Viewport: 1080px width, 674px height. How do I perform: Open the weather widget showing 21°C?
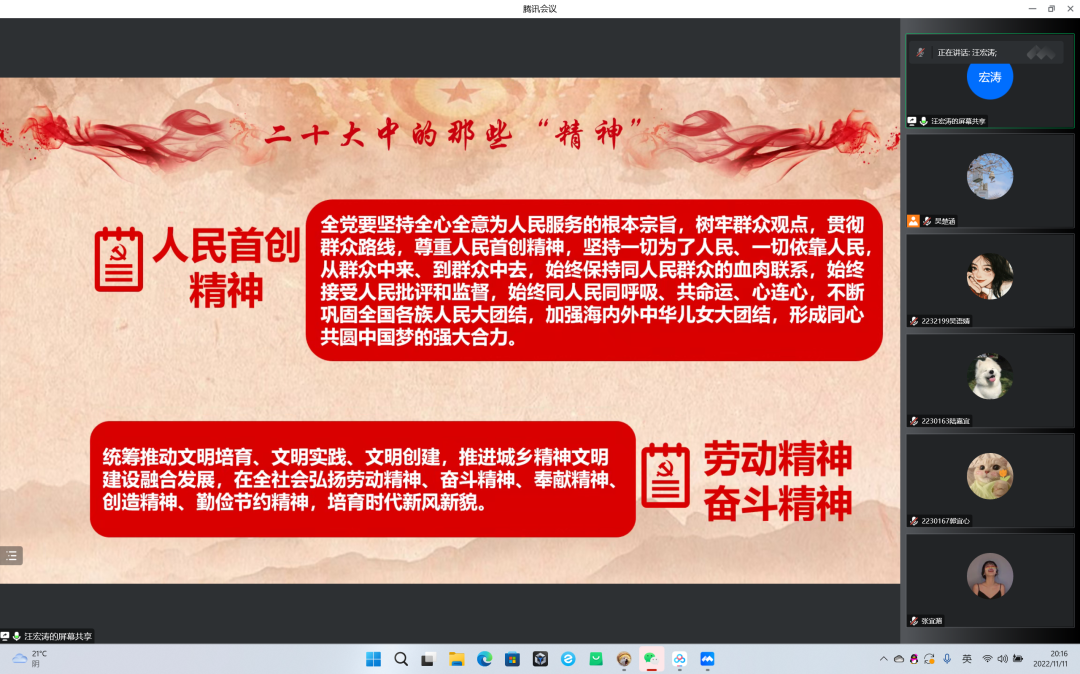[30, 658]
